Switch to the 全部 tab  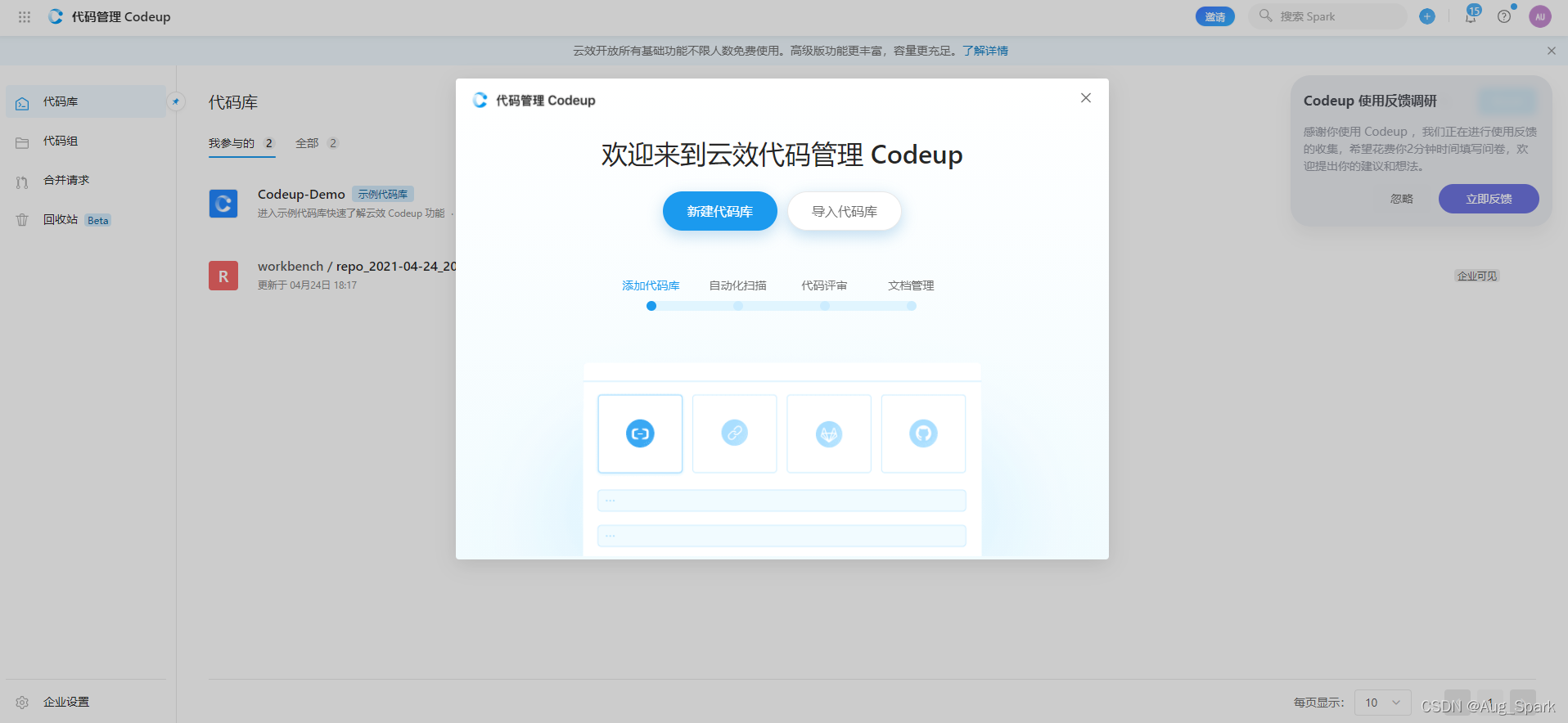(317, 143)
